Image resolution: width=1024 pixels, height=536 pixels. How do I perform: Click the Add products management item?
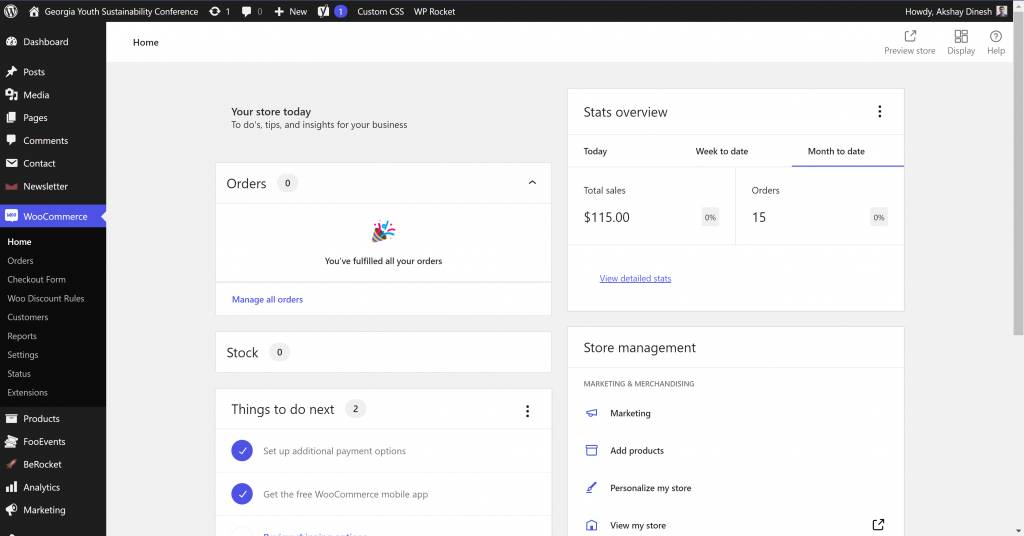click(x=636, y=451)
